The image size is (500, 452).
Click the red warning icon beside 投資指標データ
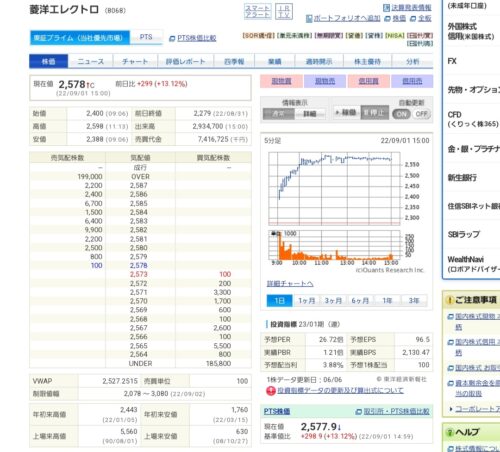(271, 391)
